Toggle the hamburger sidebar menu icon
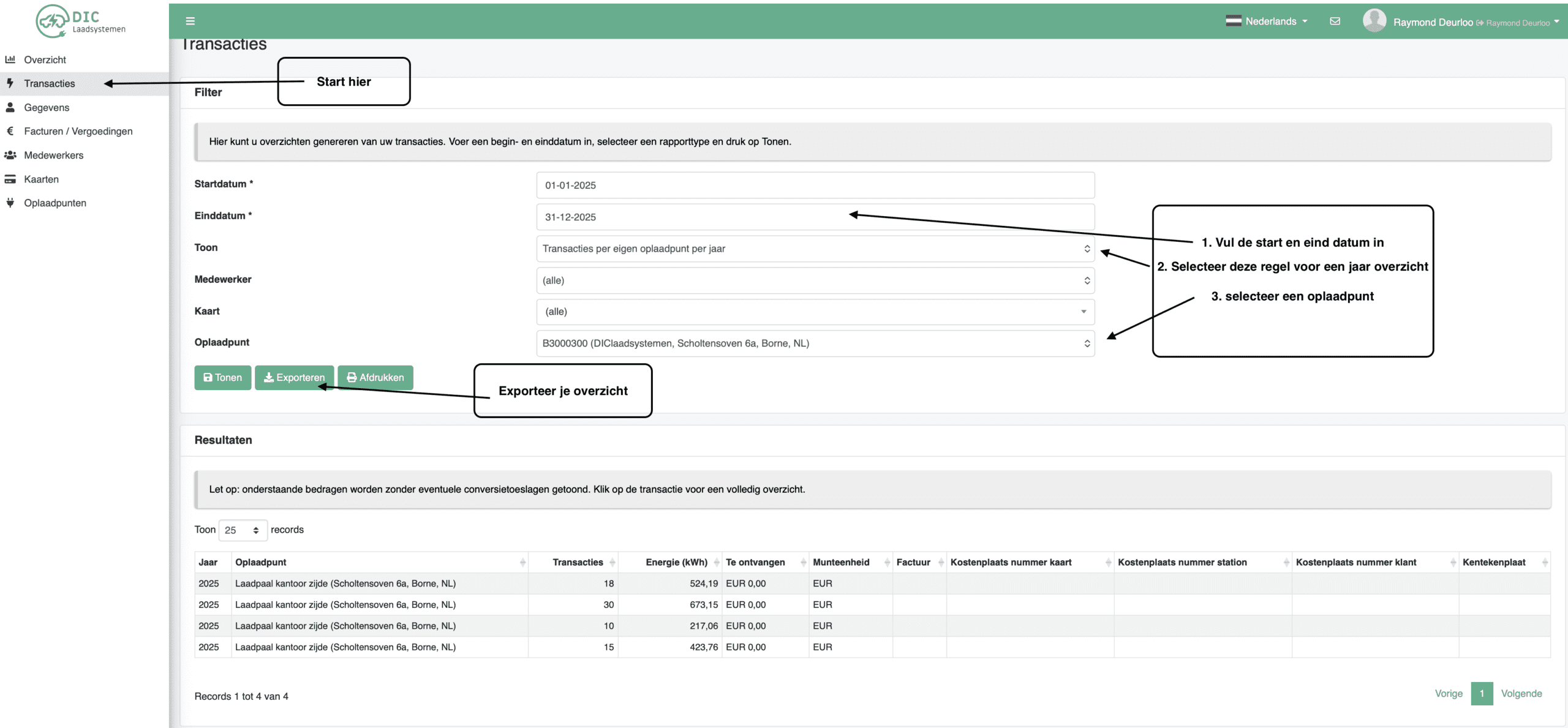1568x728 pixels. (x=190, y=21)
